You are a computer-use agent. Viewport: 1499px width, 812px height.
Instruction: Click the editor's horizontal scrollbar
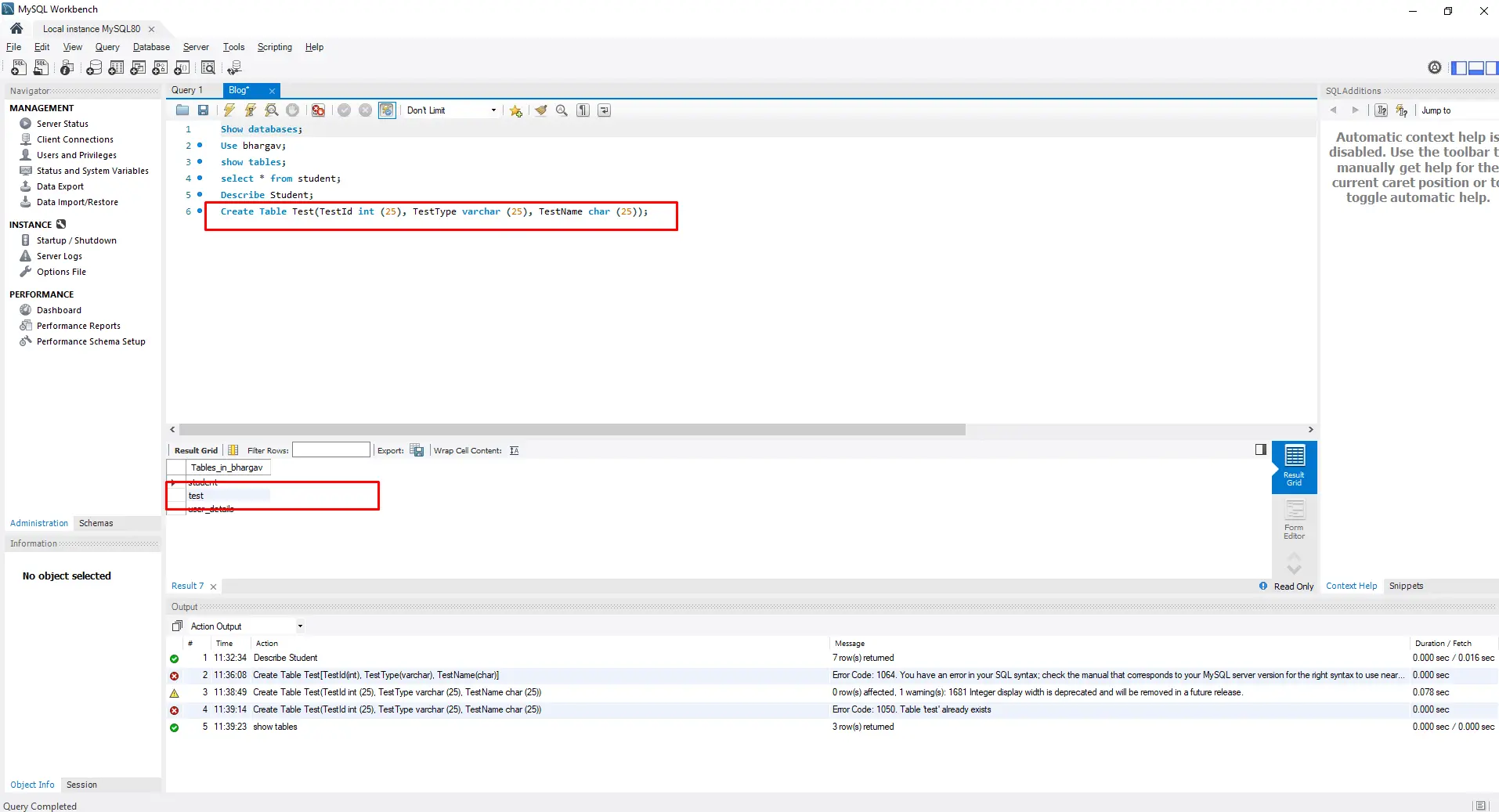(x=572, y=430)
